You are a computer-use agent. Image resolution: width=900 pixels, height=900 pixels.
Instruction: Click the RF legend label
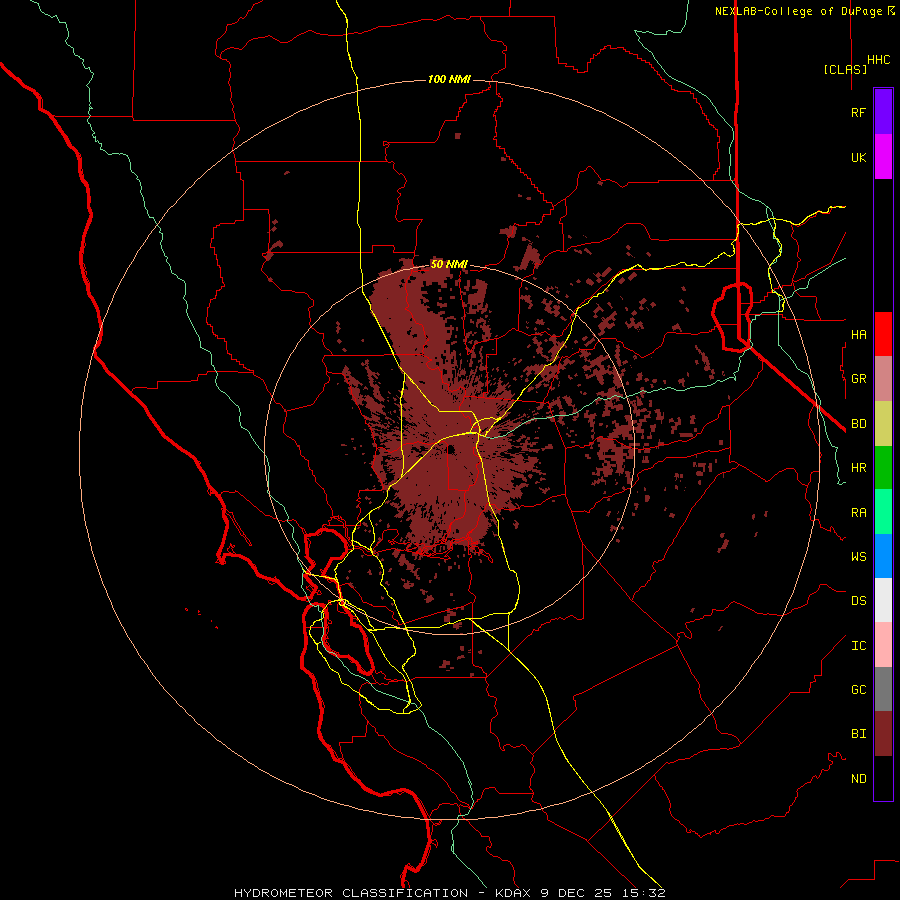[x=858, y=113]
